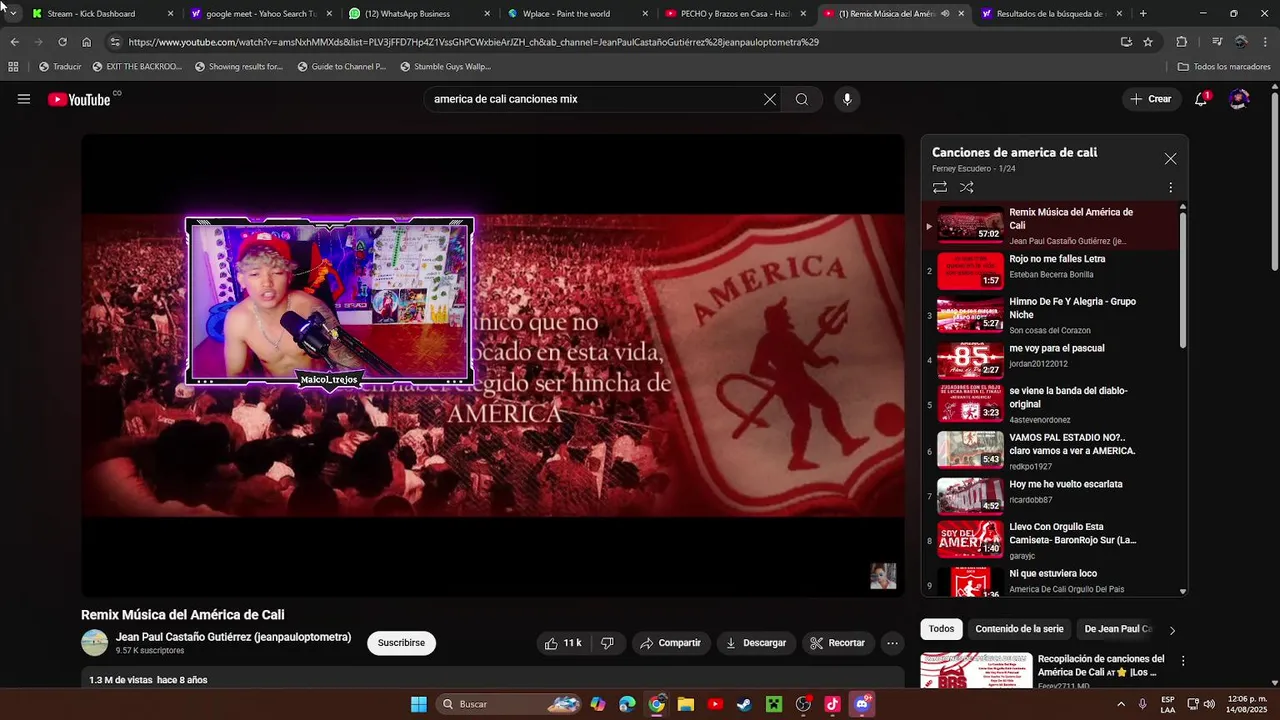Open the apps grid in bookmarks bar

click(x=13, y=67)
